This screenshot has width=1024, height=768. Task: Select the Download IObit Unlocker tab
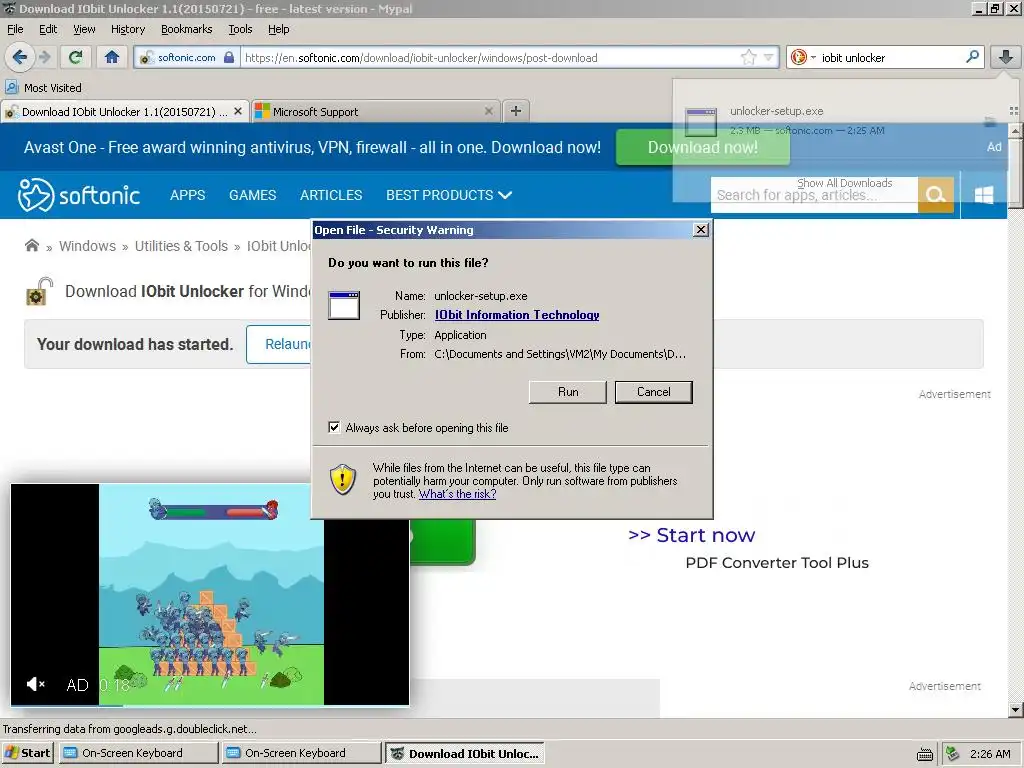pos(125,112)
